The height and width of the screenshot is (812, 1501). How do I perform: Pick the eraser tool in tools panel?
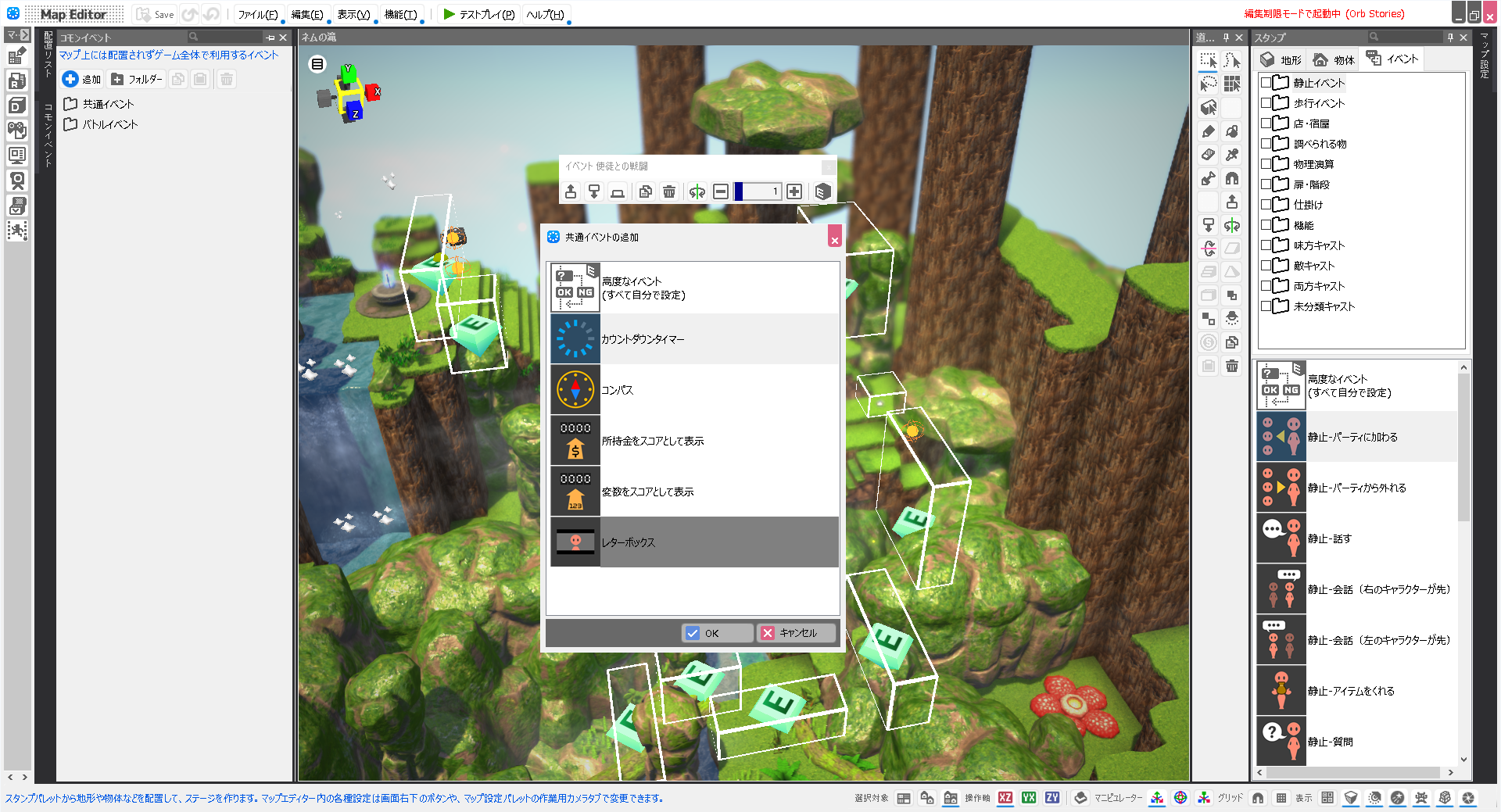point(1209,155)
